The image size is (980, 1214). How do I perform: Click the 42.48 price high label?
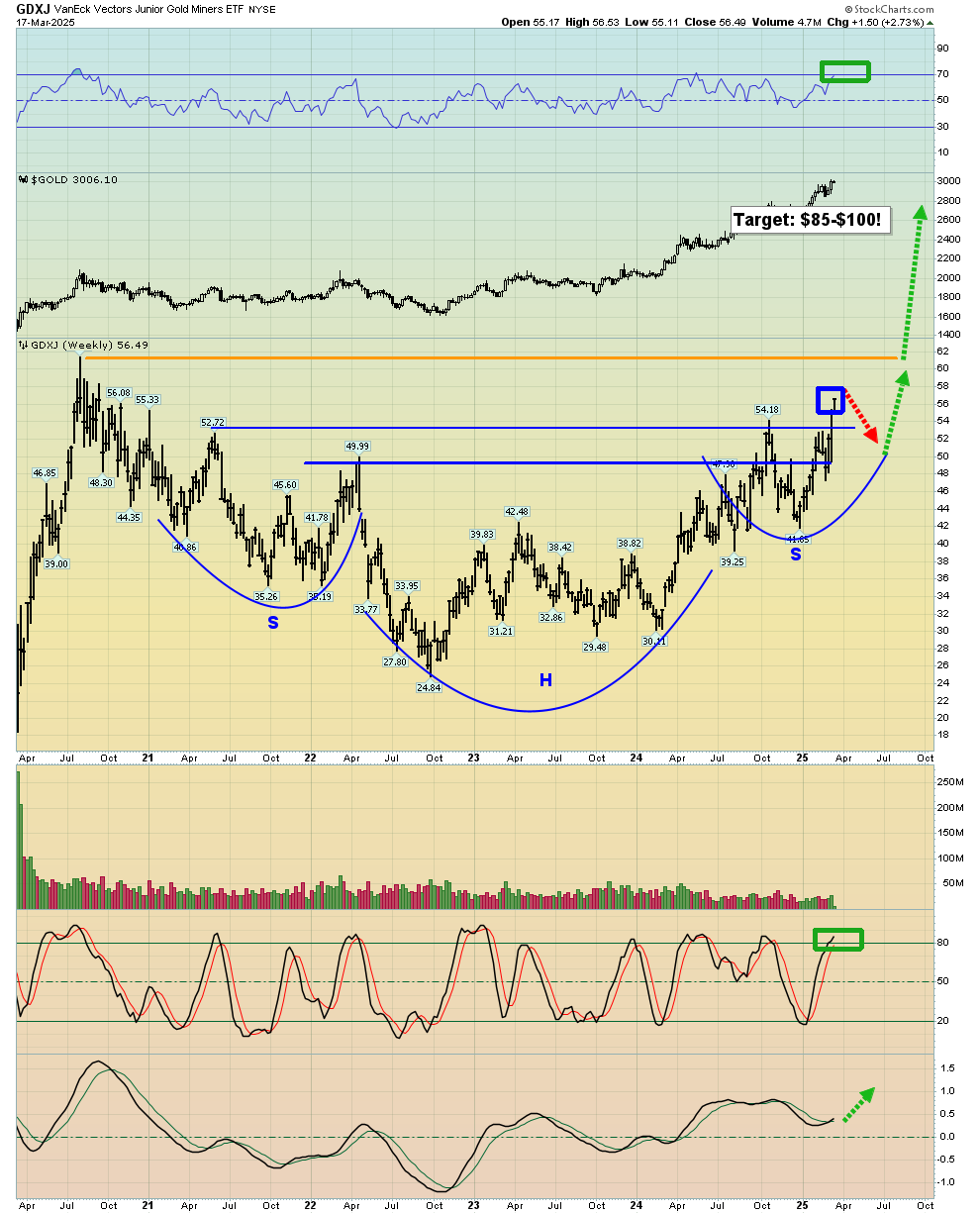click(x=517, y=511)
